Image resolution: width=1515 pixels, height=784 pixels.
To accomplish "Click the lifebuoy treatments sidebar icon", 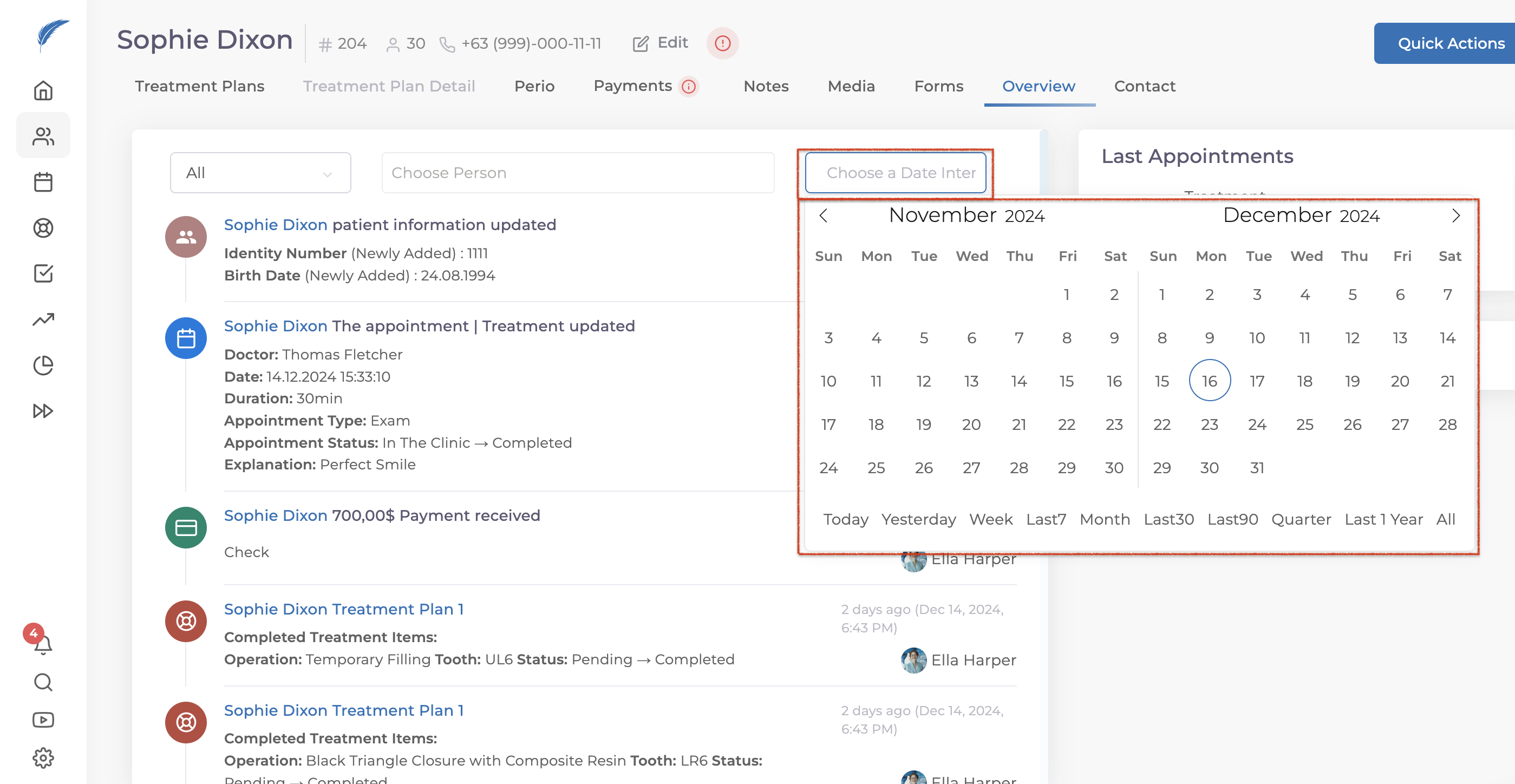I will (43, 227).
